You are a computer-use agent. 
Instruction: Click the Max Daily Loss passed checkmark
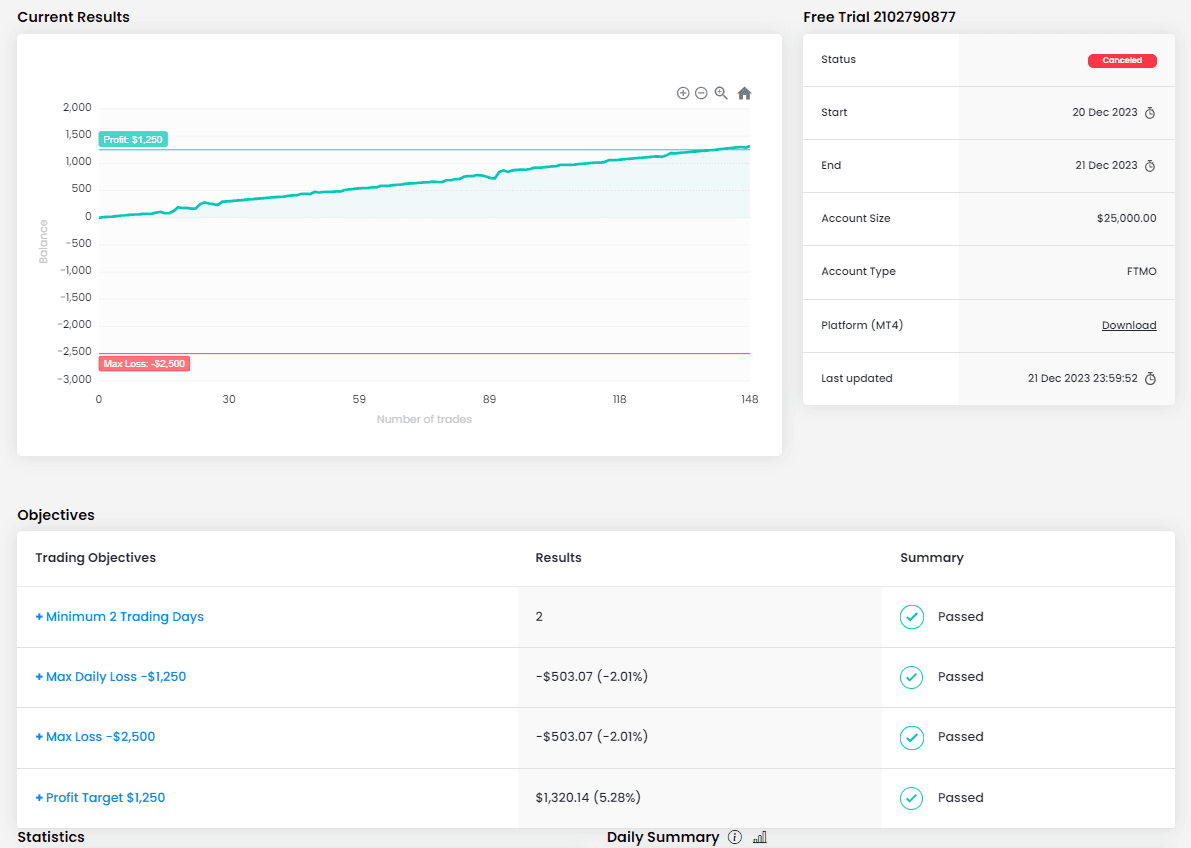click(x=911, y=677)
